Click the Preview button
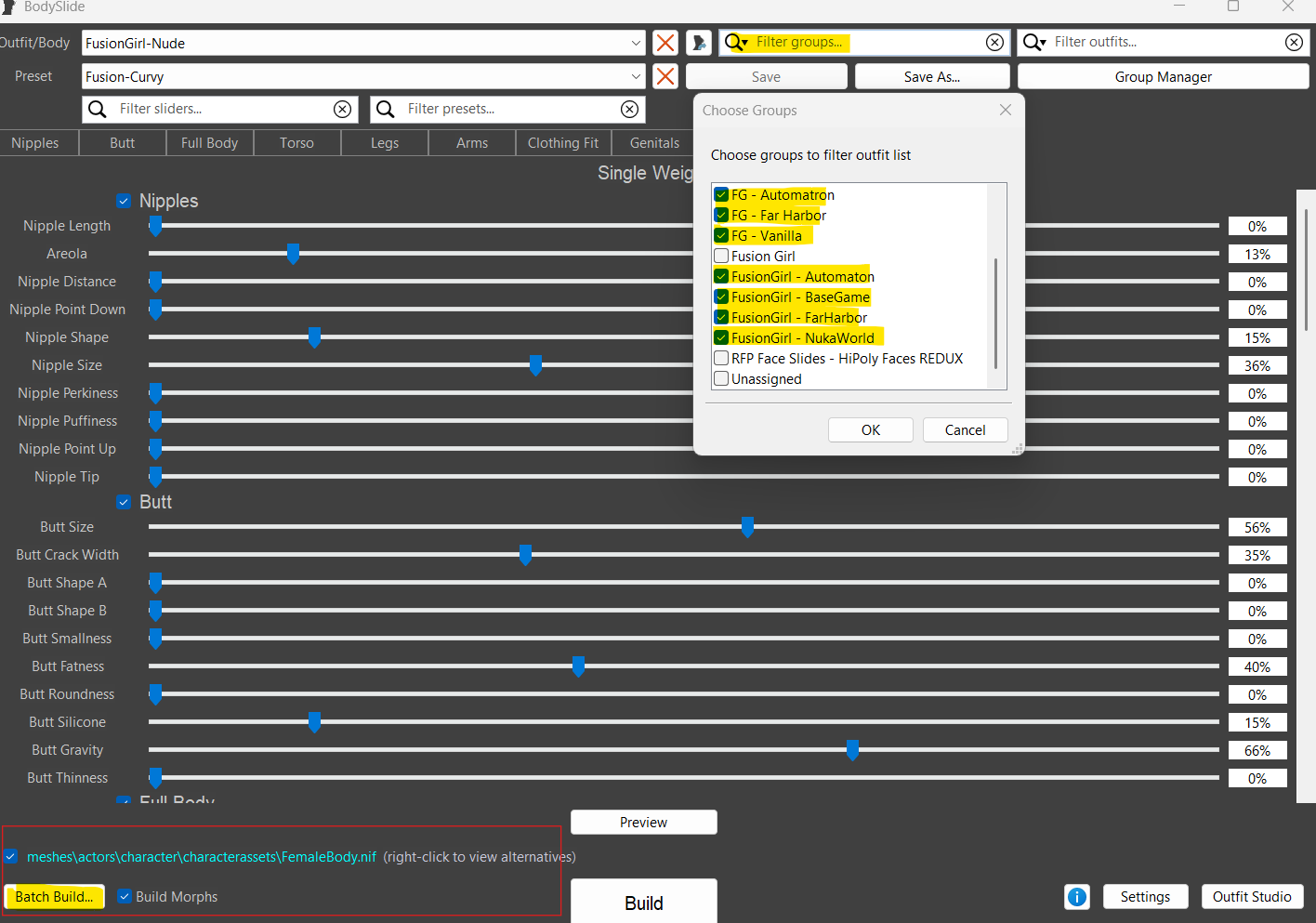This screenshot has width=1316, height=923. [x=643, y=823]
